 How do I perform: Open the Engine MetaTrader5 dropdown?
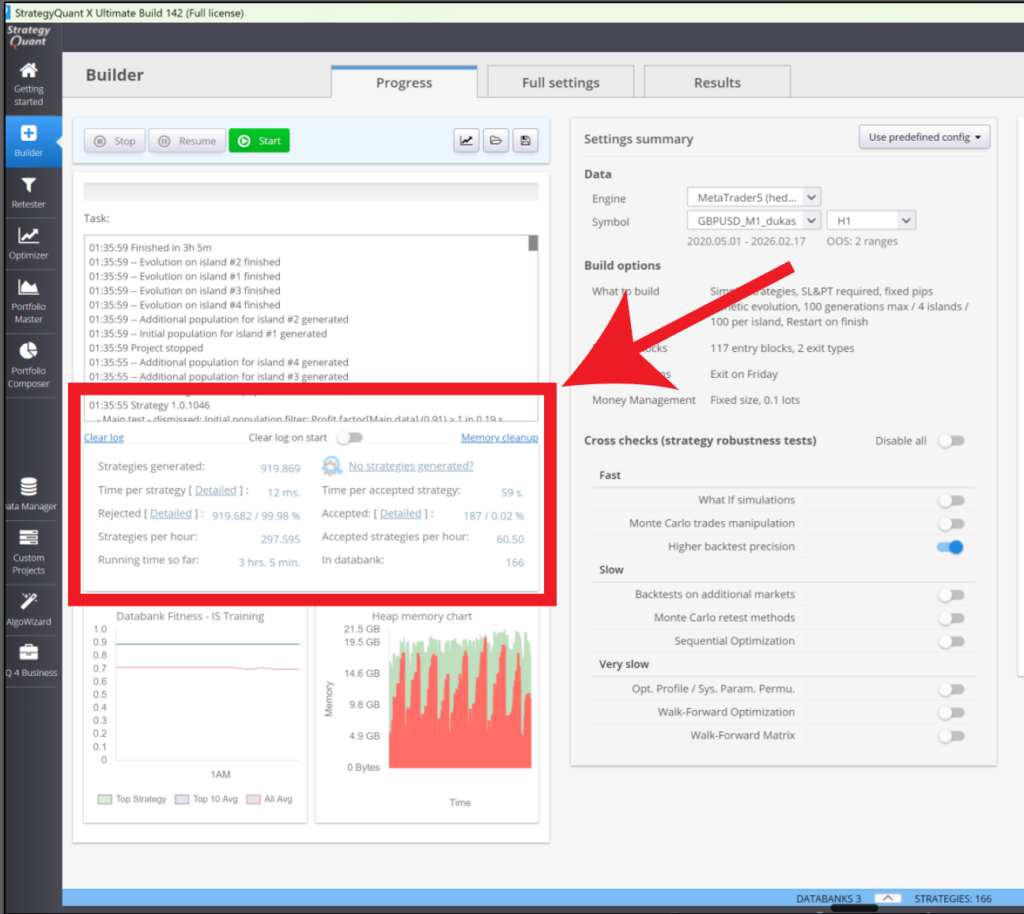[753, 198]
